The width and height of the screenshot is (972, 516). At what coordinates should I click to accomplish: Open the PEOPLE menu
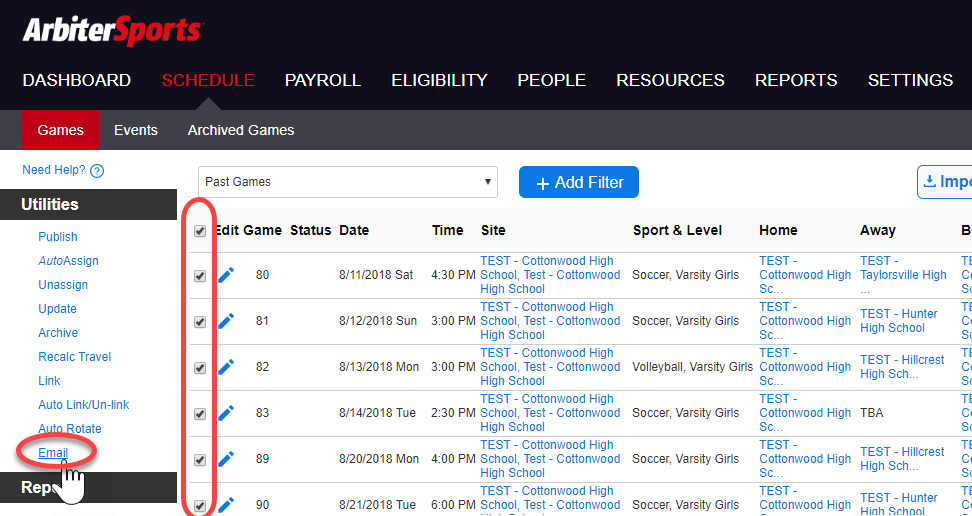tap(552, 80)
